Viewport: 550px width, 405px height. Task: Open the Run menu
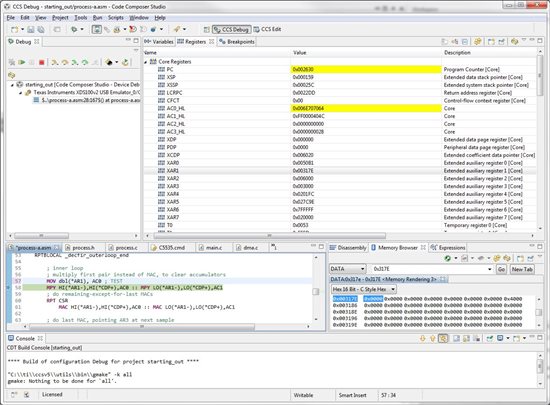click(x=97, y=18)
